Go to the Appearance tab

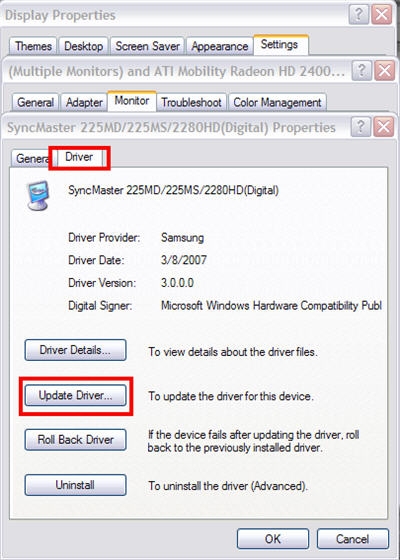click(220, 46)
